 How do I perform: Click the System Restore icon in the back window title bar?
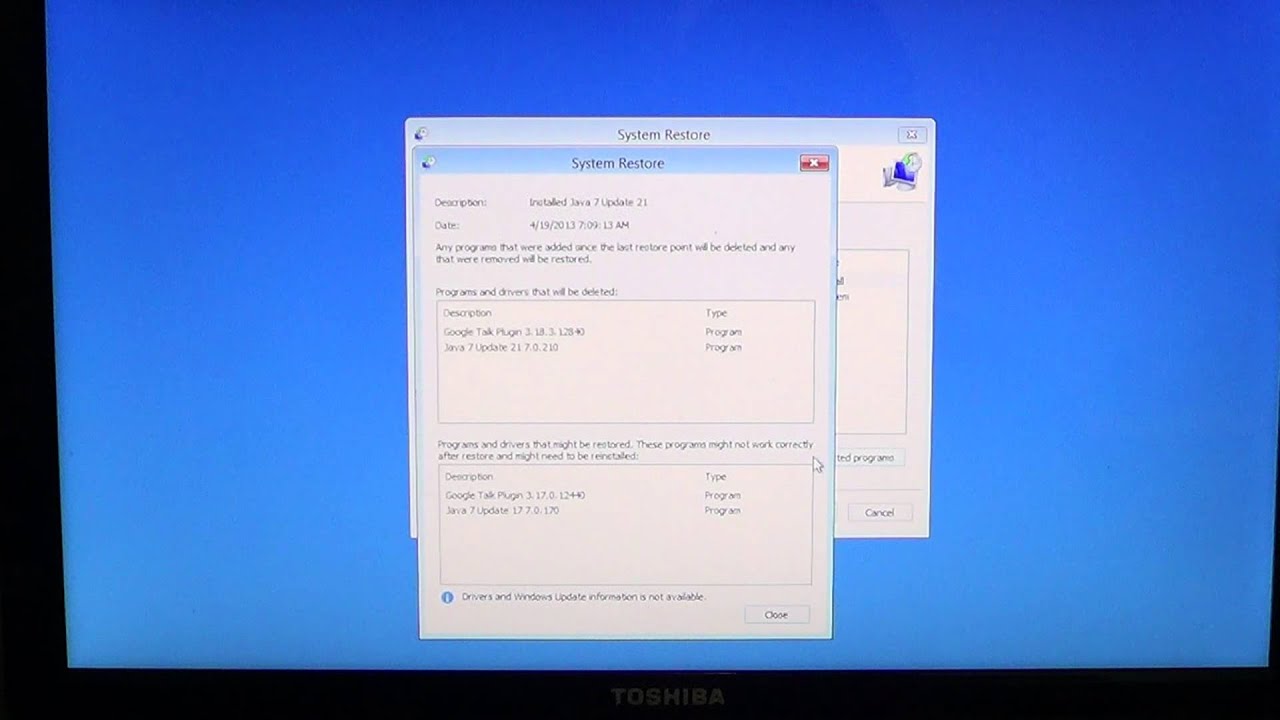(421, 134)
